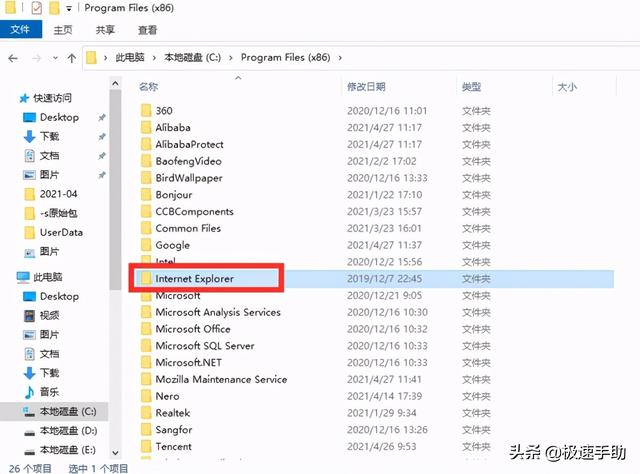The width and height of the screenshot is (640, 474).
Task: Click 视频 icon under 此电脑
Action: coord(29,316)
